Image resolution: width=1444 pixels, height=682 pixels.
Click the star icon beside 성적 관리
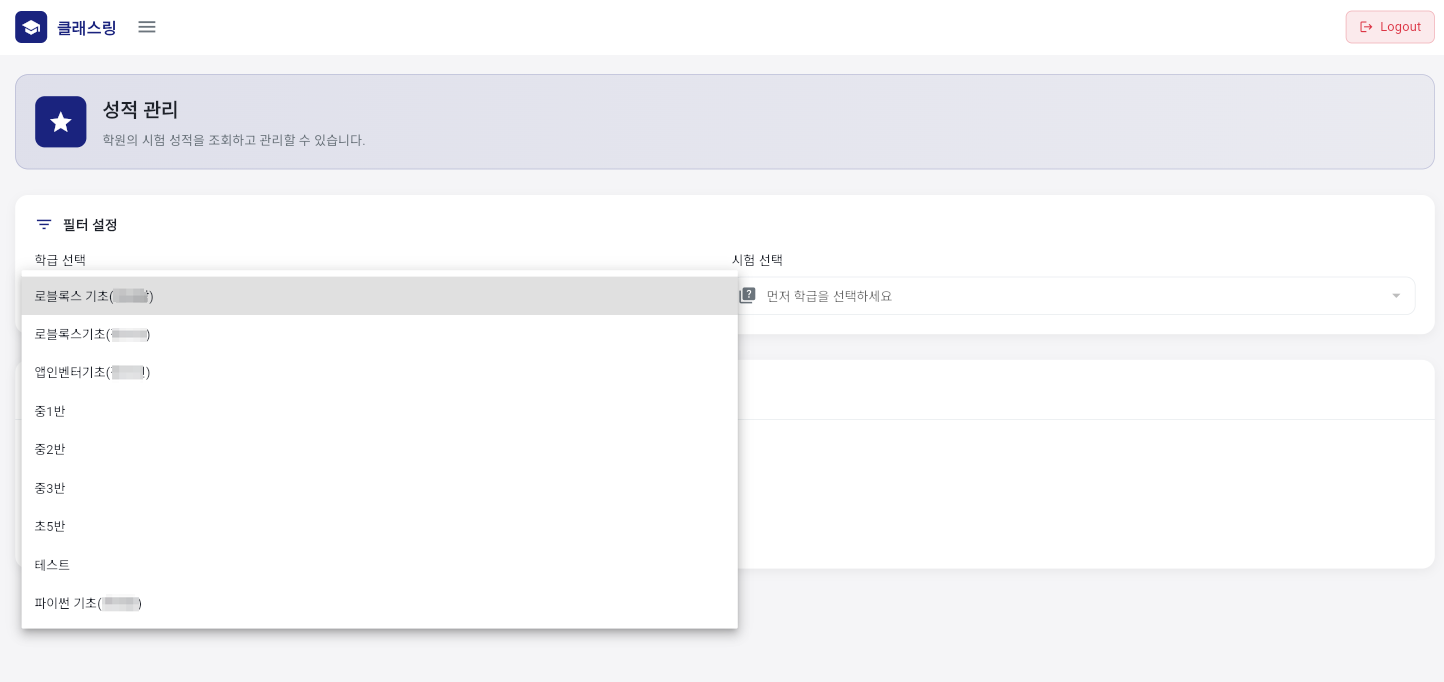click(61, 122)
